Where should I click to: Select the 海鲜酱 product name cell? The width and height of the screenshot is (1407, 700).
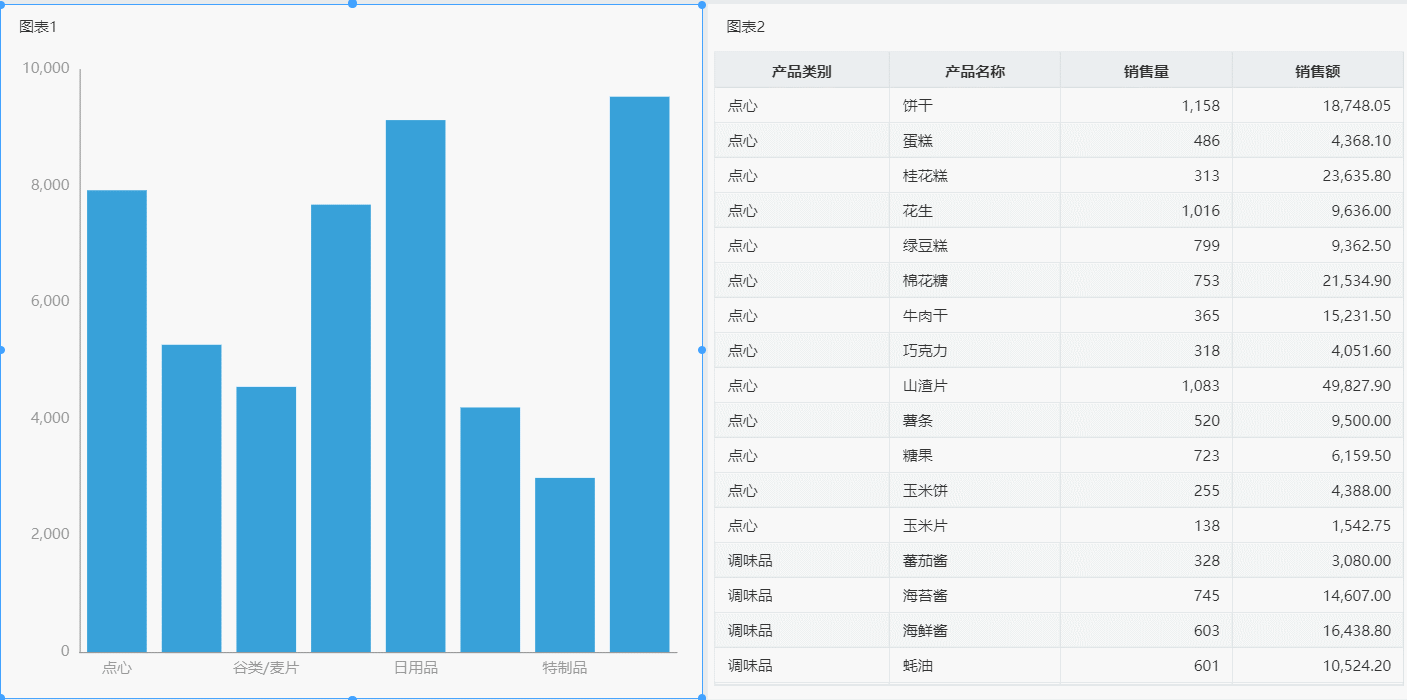pyautogui.click(x=975, y=630)
